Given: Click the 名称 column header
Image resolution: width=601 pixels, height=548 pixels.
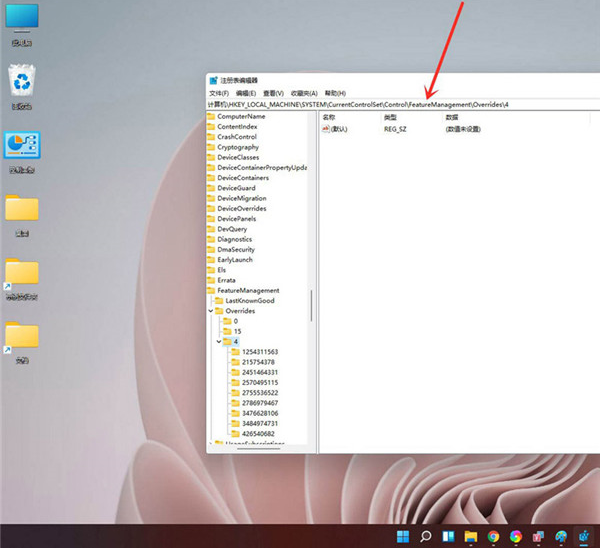Looking at the screenshot, I should 330,117.
